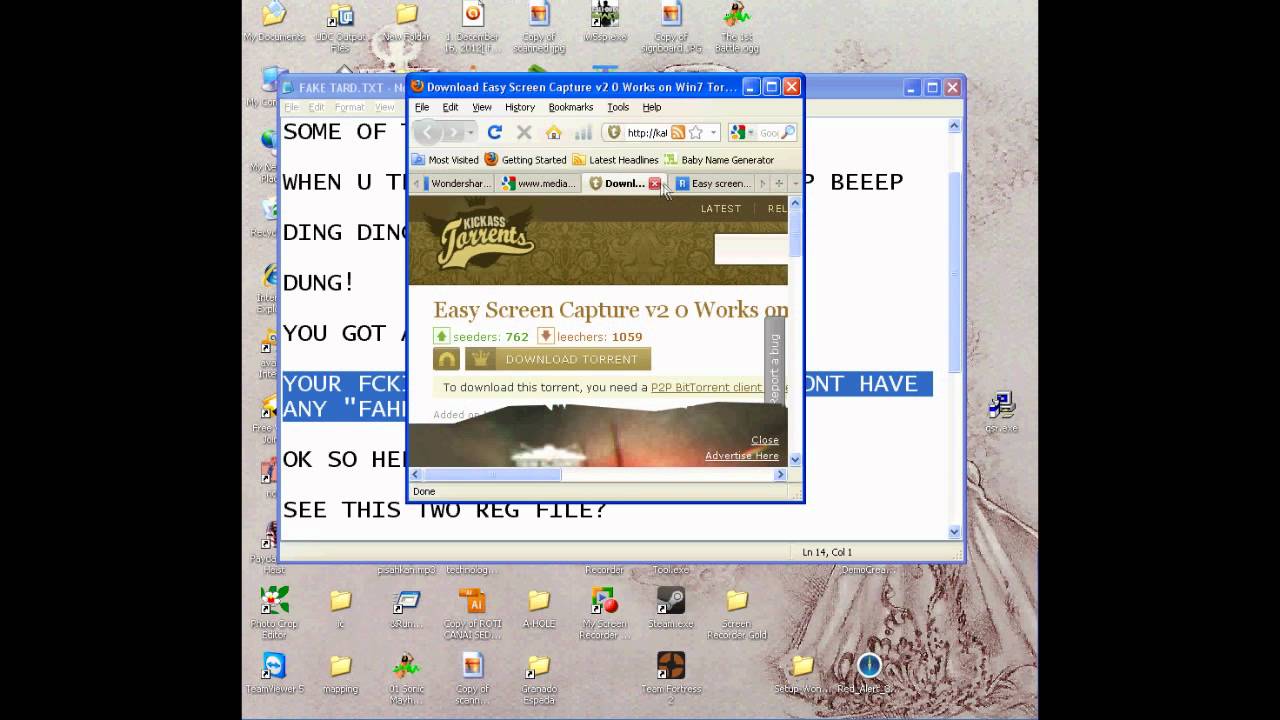
Task: Open the Firefox History menu
Action: [519, 107]
